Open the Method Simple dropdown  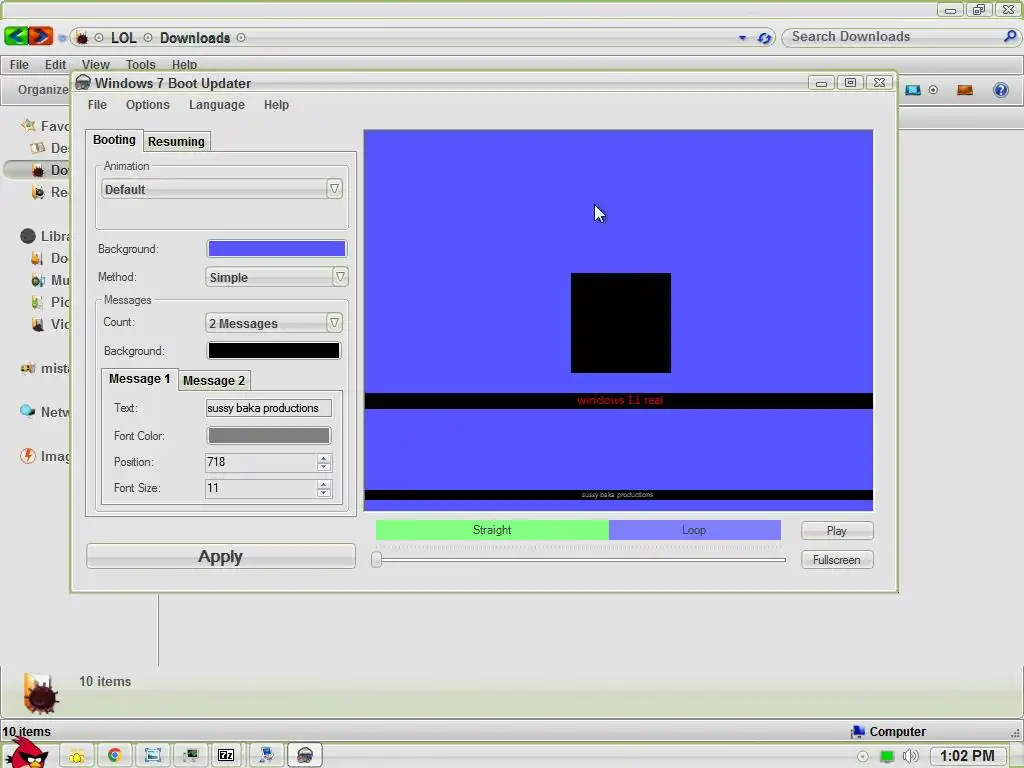276,278
